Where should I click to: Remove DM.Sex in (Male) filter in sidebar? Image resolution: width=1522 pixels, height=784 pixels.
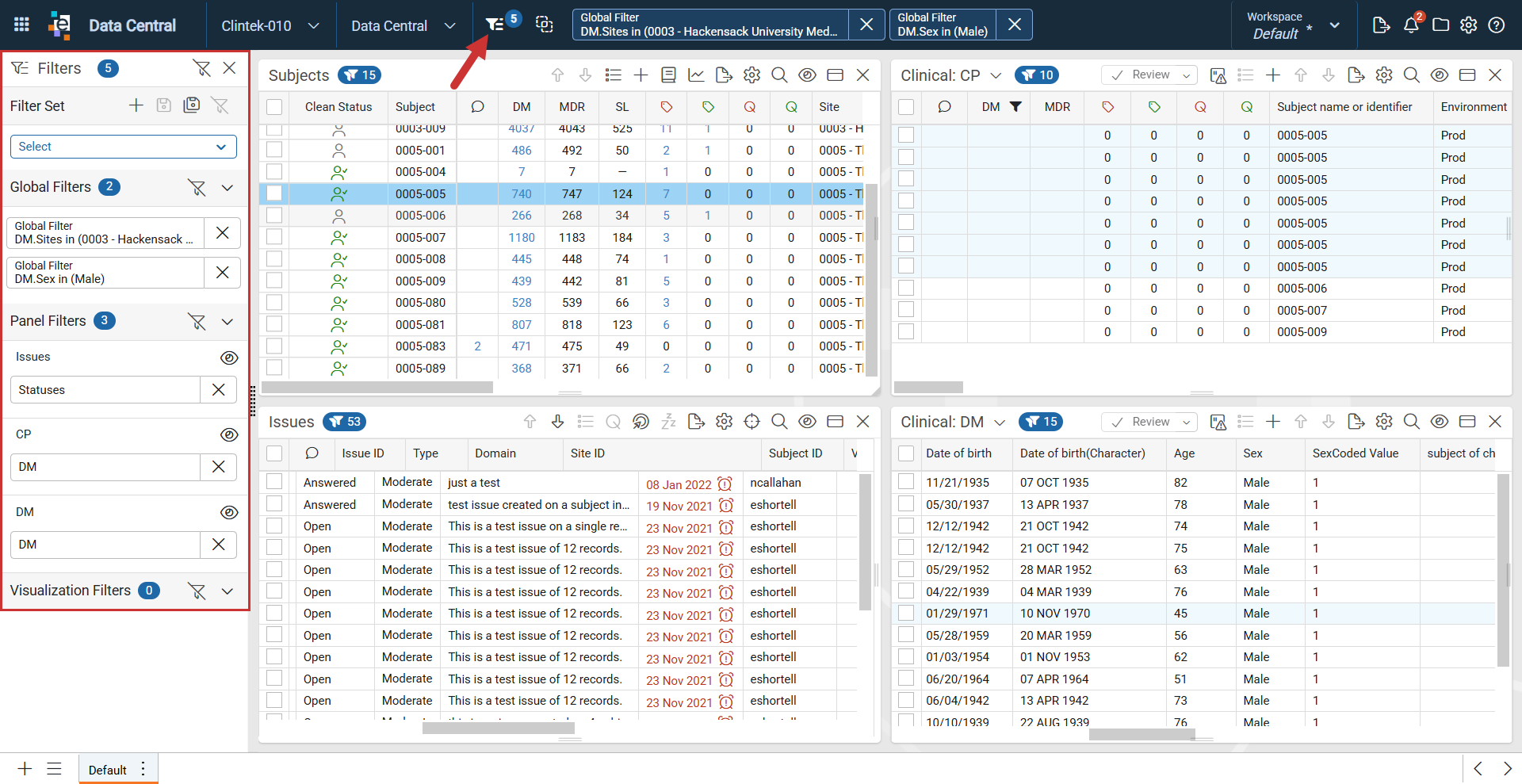tap(223, 273)
